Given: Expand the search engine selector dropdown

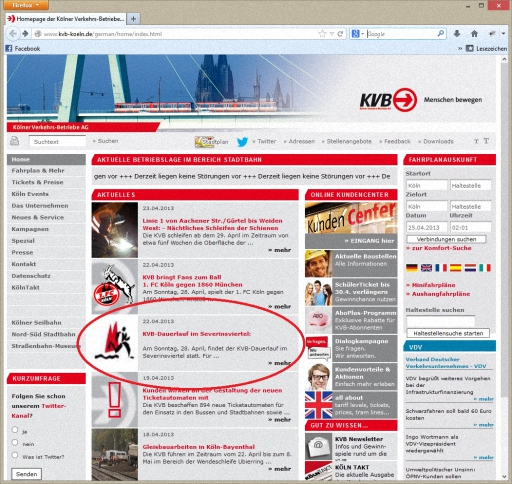Looking at the screenshot, I should pos(357,34).
